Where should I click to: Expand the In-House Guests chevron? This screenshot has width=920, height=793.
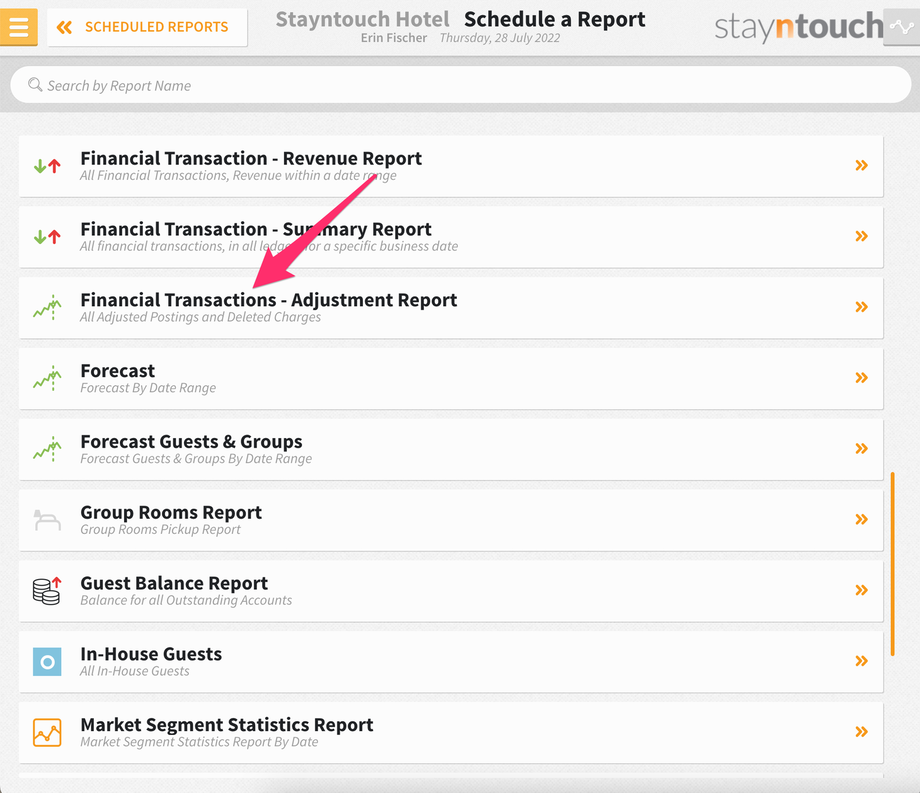click(x=861, y=661)
